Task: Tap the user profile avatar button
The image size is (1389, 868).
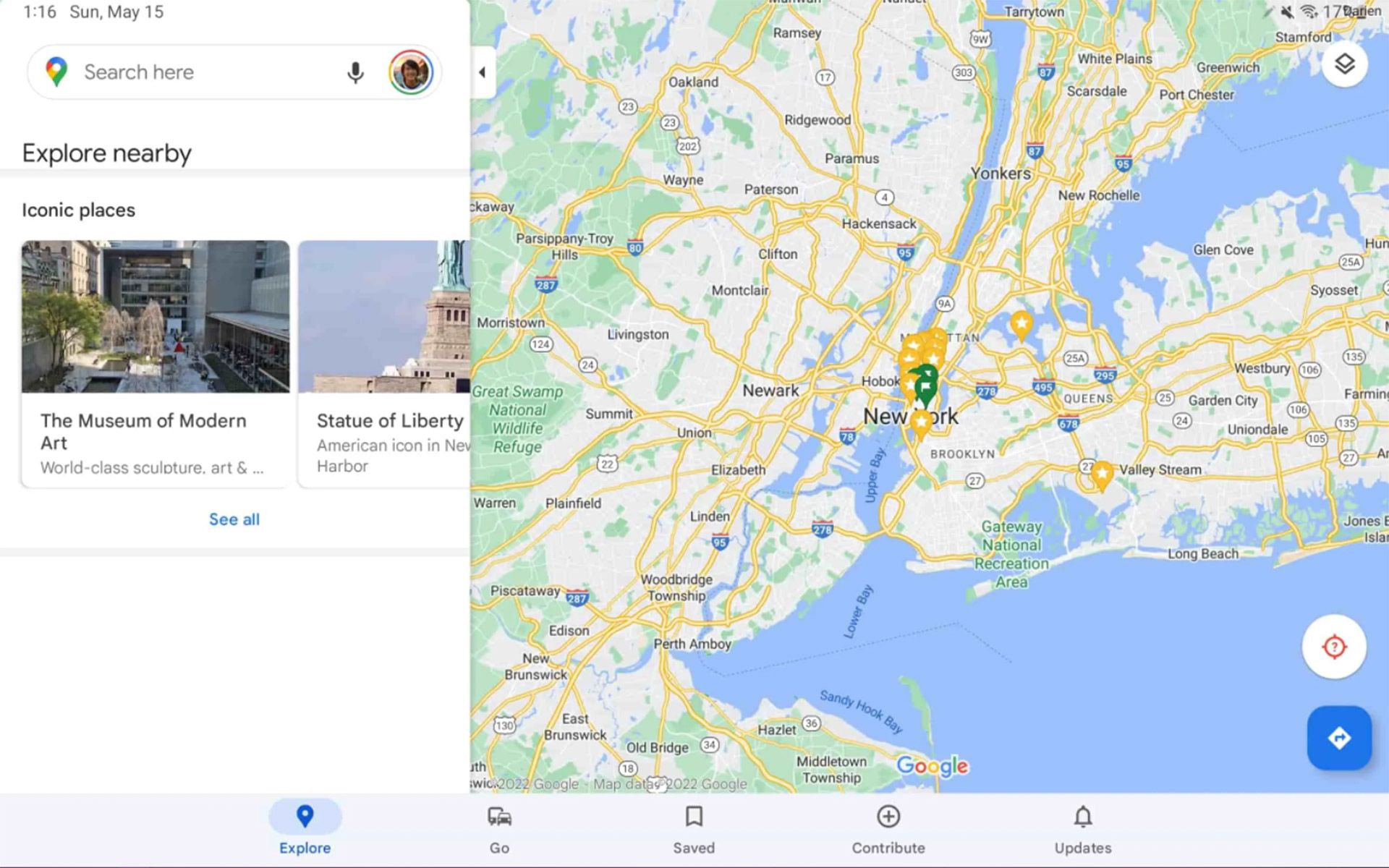Action: pos(411,72)
